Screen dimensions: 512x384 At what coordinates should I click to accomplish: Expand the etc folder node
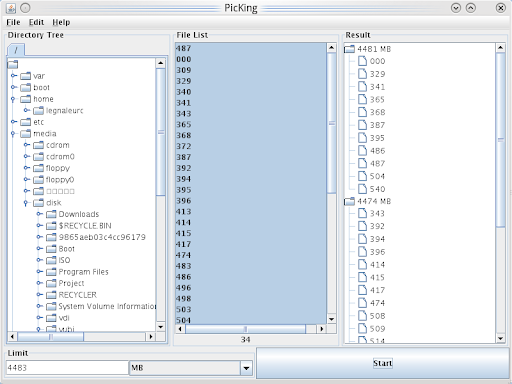point(14,122)
